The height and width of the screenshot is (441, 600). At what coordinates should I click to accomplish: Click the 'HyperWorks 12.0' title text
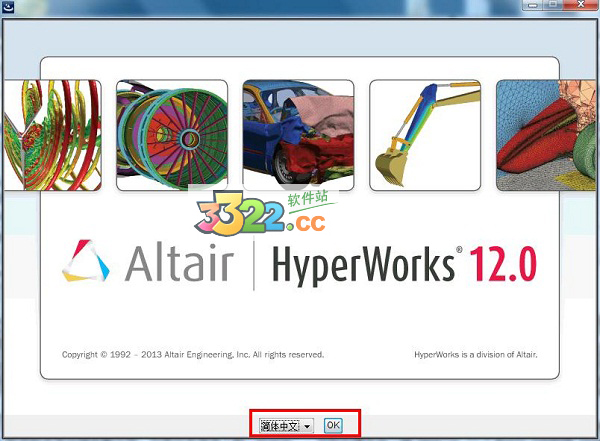pos(405,265)
